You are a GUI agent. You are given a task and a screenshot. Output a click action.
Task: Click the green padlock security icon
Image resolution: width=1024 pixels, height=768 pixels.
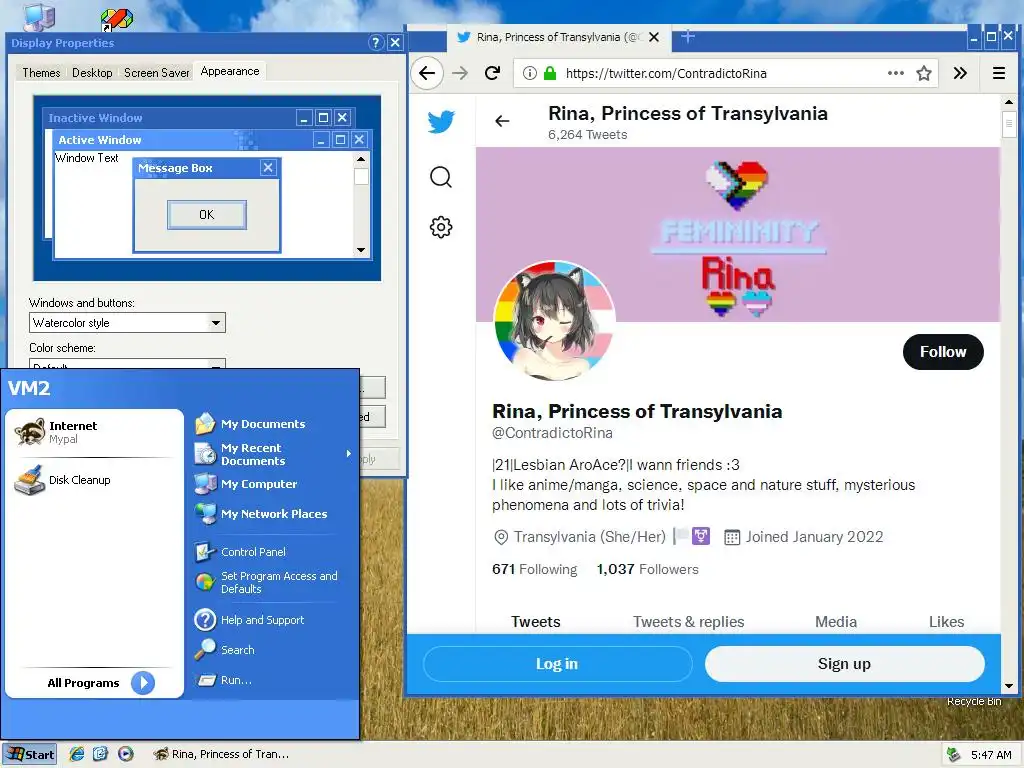pos(550,73)
